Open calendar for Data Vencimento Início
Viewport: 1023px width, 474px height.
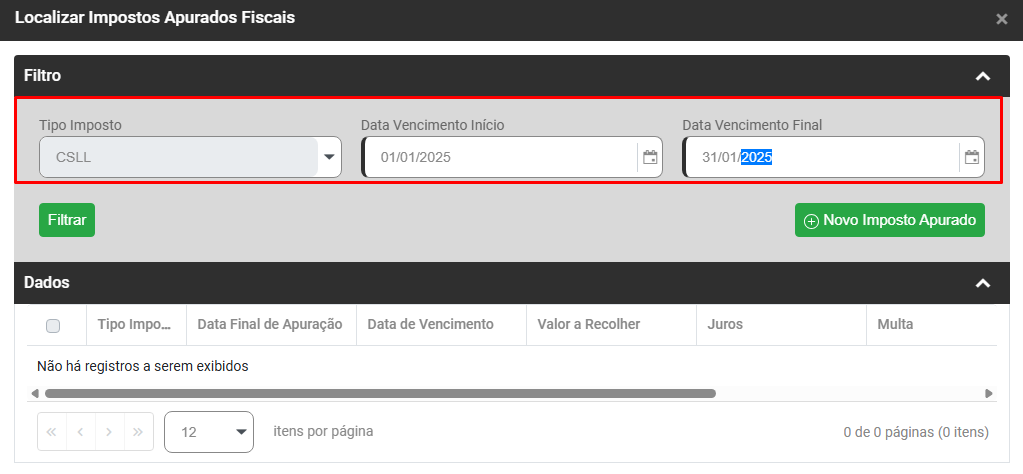[x=650, y=157]
